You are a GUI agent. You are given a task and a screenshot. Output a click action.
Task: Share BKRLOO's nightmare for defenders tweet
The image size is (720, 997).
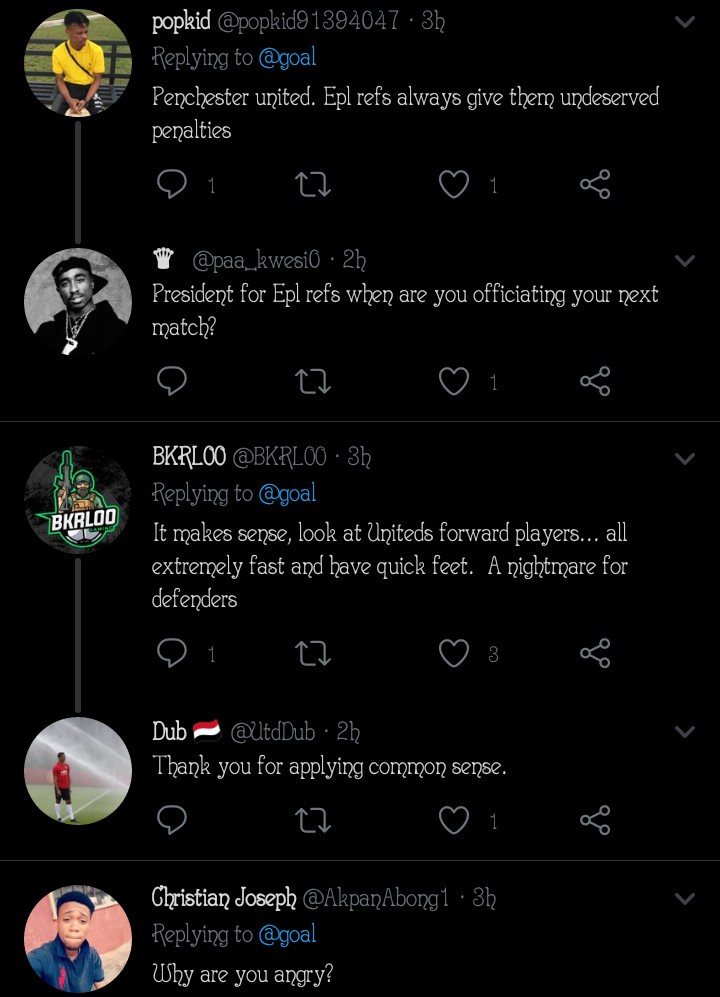(595, 654)
